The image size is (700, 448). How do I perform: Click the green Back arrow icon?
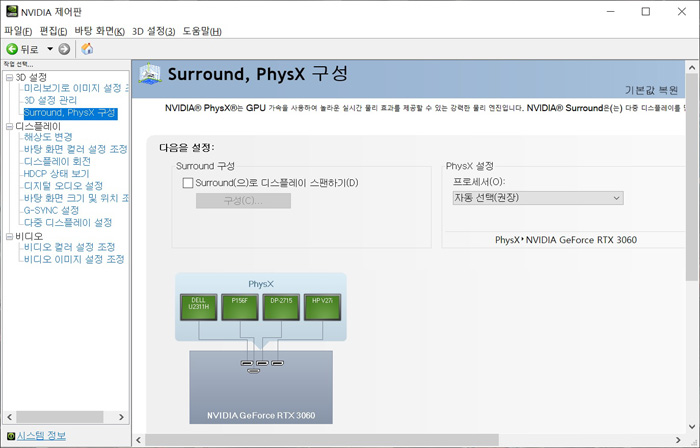point(12,49)
